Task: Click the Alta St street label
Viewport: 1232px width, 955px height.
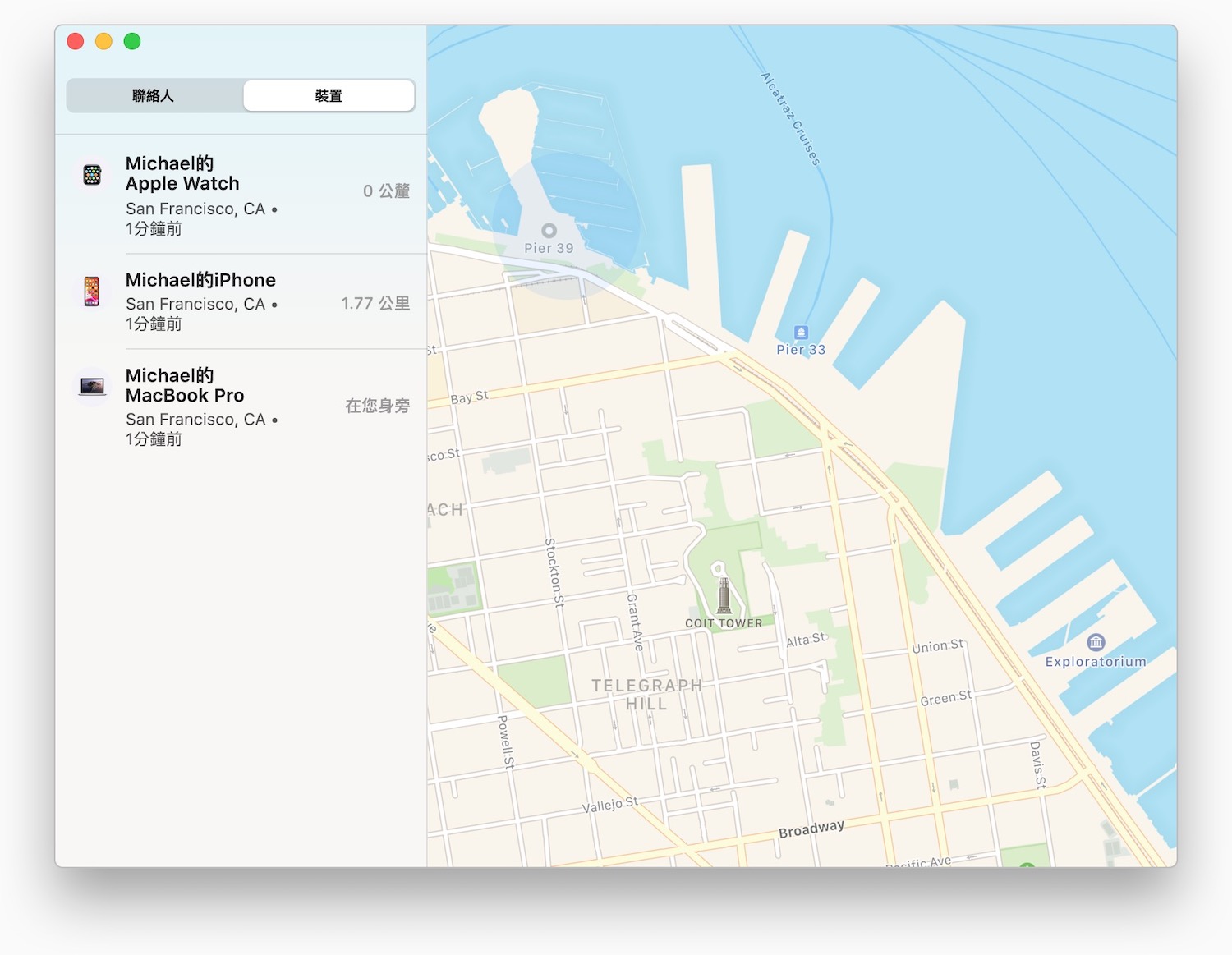Action: coord(807,640)
